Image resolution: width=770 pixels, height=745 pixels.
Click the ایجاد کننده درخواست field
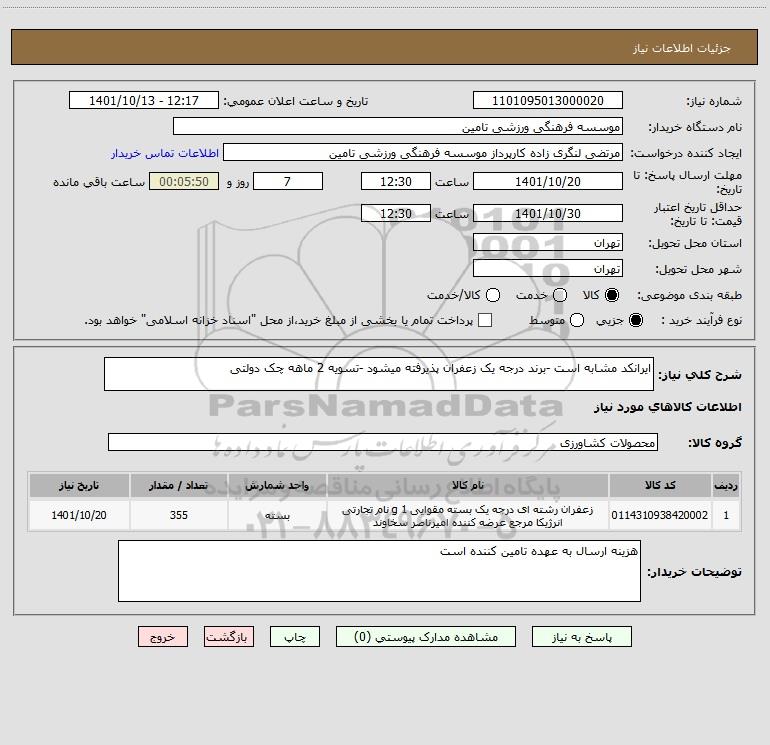coord(423,152)
